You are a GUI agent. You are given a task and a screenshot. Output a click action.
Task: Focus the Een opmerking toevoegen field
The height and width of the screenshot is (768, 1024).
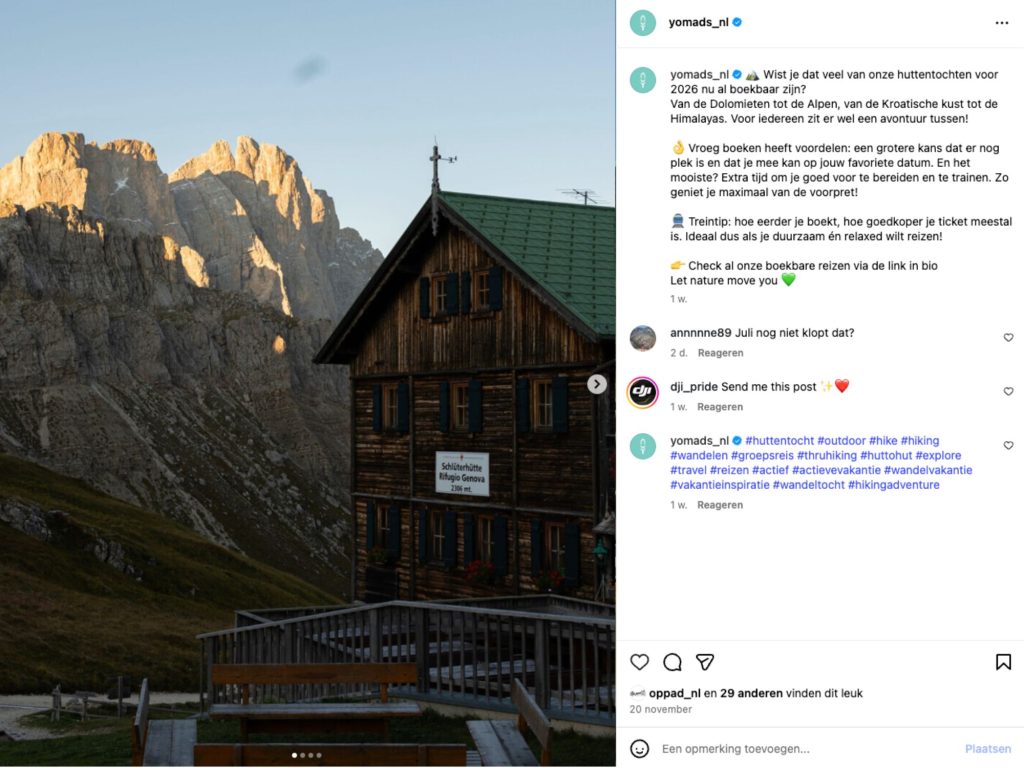point(808,749)
